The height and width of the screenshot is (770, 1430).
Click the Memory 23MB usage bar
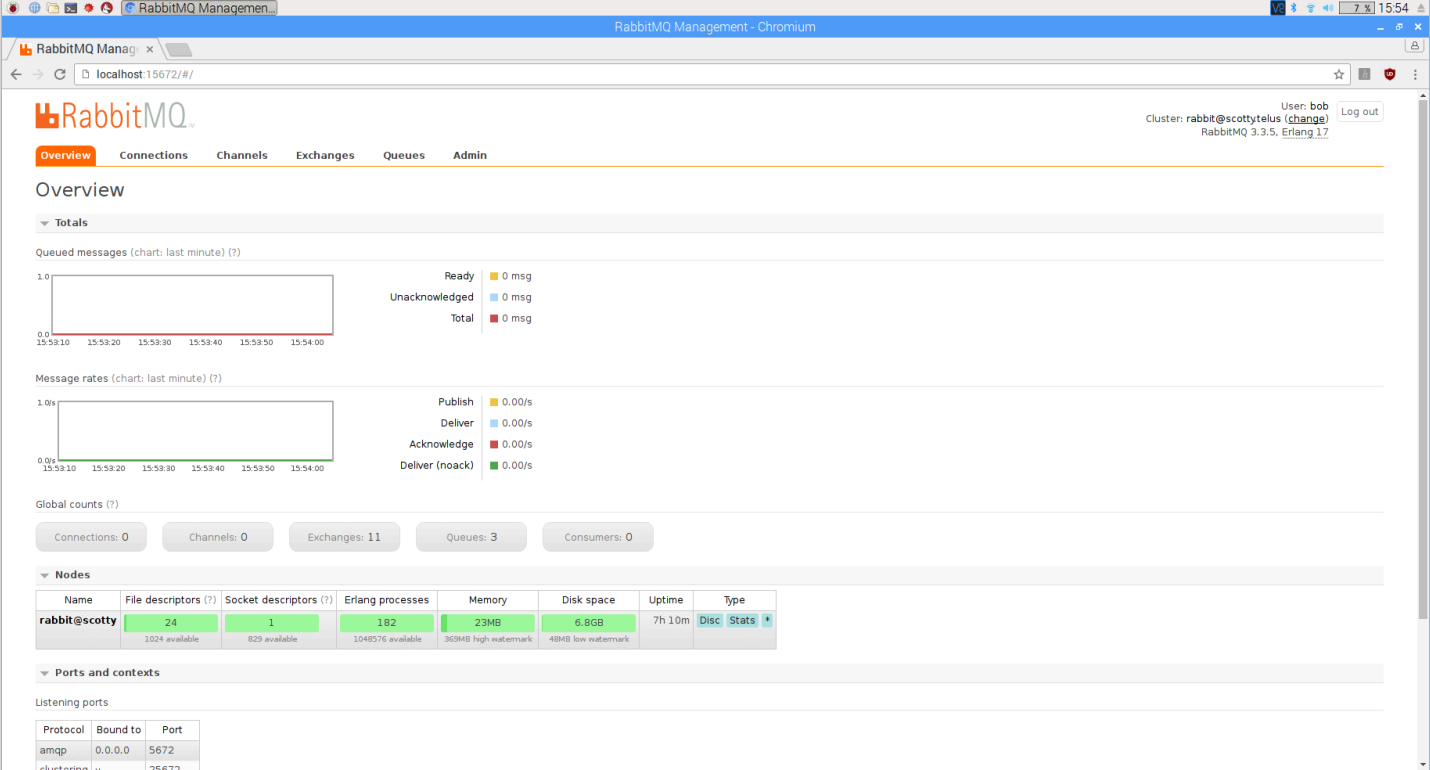click(488, 623)
